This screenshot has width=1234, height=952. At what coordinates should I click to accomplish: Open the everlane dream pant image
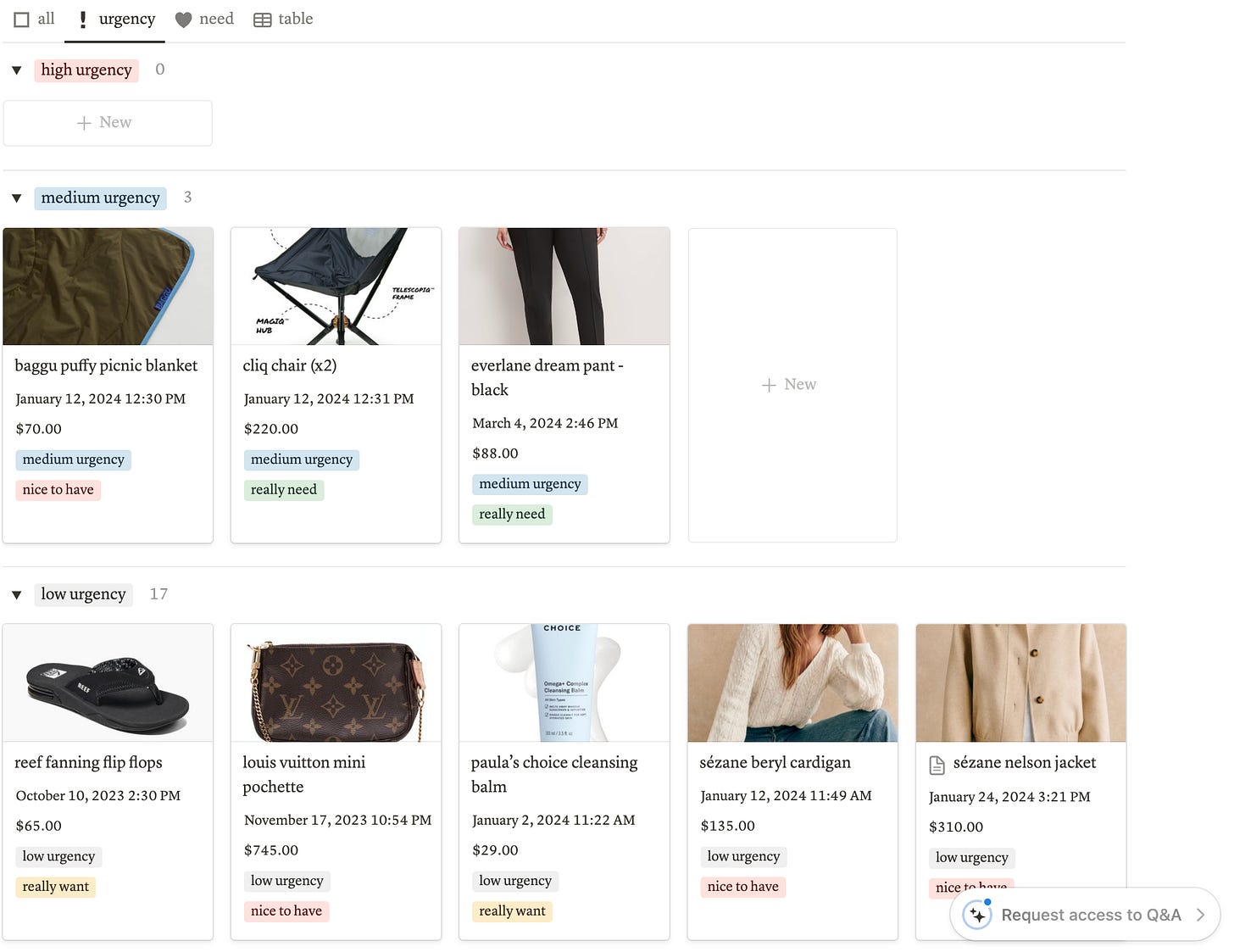point(564,287)
